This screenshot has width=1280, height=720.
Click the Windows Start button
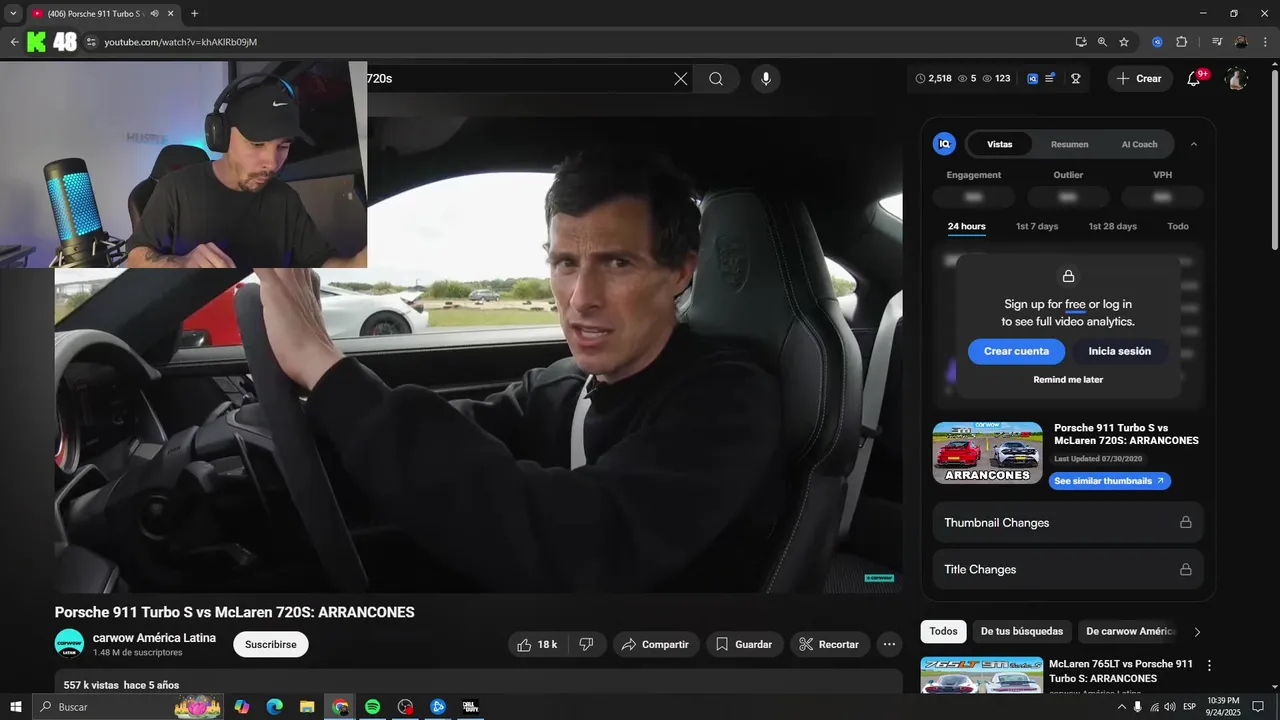15,707
